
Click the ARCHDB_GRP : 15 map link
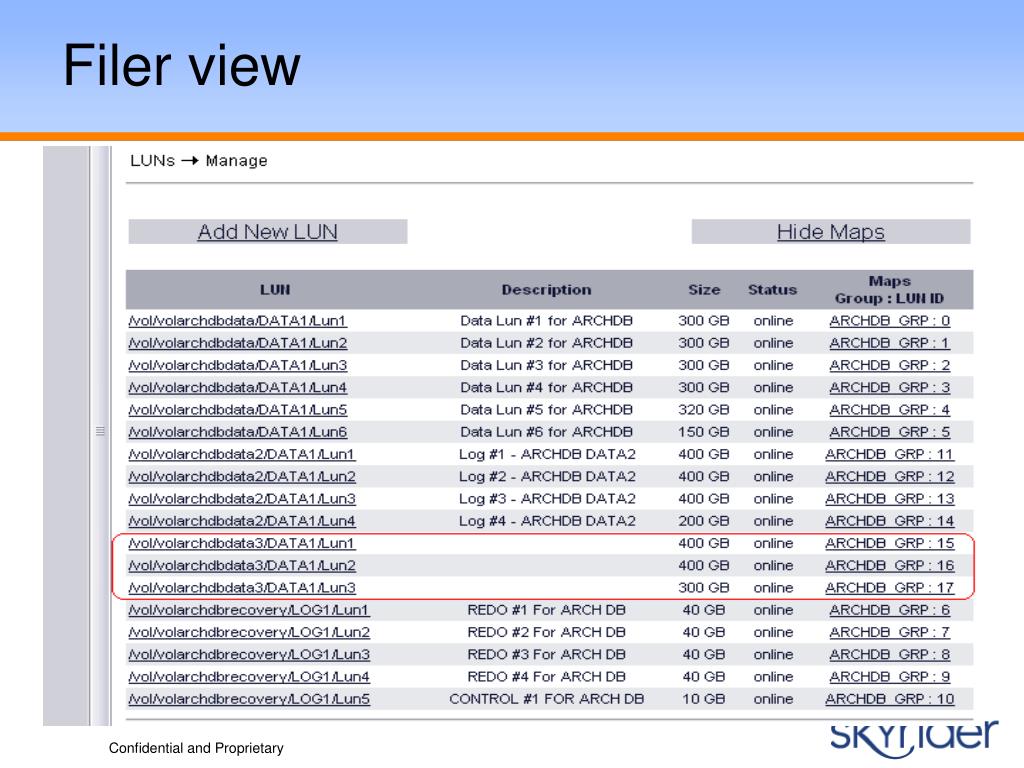pyautogui.click(x=889, y=543)
